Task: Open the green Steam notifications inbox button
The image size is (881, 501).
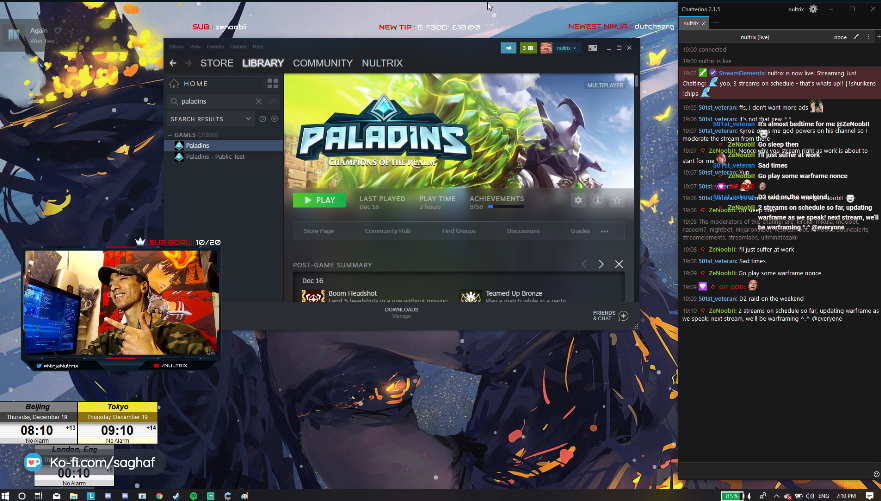Action: (528, 48)
